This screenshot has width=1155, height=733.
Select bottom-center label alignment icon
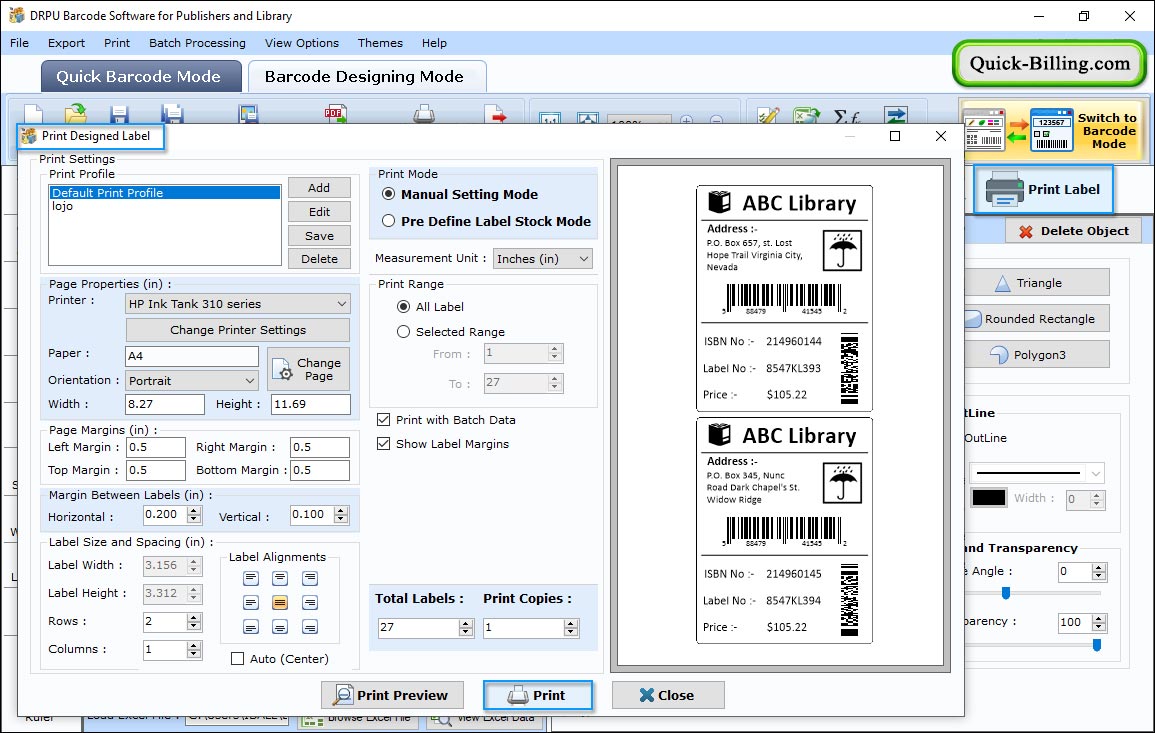(x=280, y=627)
